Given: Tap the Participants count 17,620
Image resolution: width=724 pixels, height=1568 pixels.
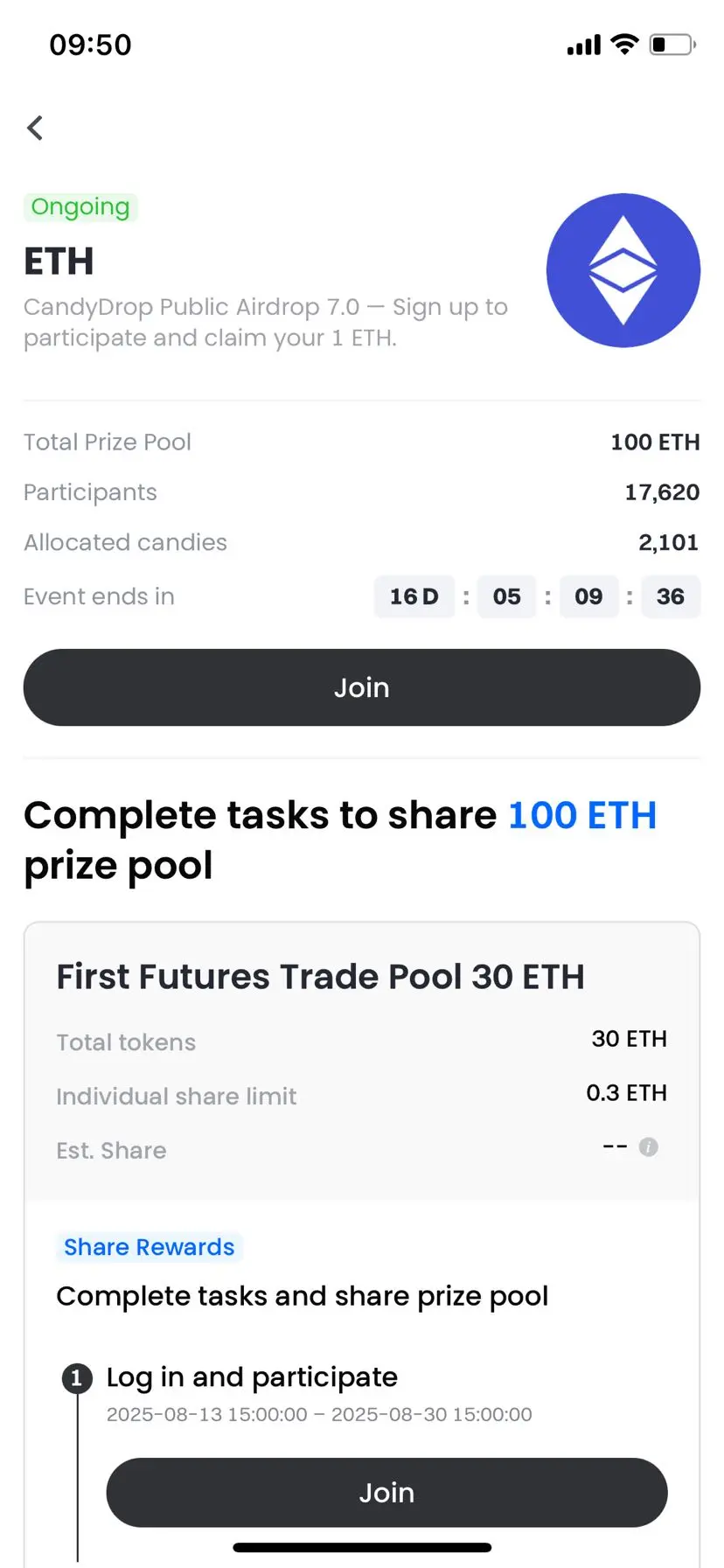Looking at the screenshot, I should pos(662,492).
